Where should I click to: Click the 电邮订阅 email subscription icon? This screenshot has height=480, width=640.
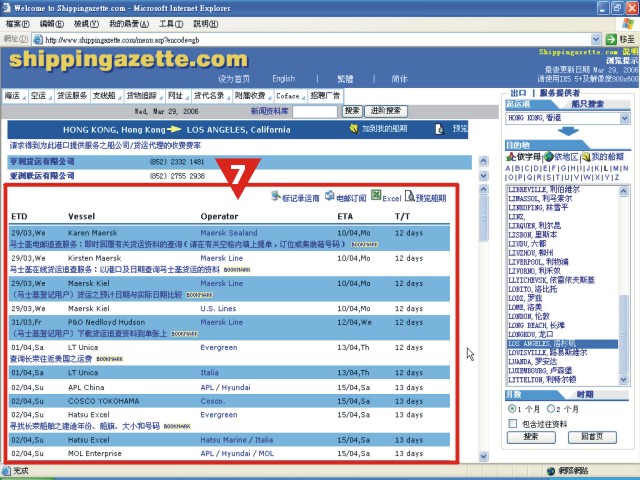coord(330,196)
